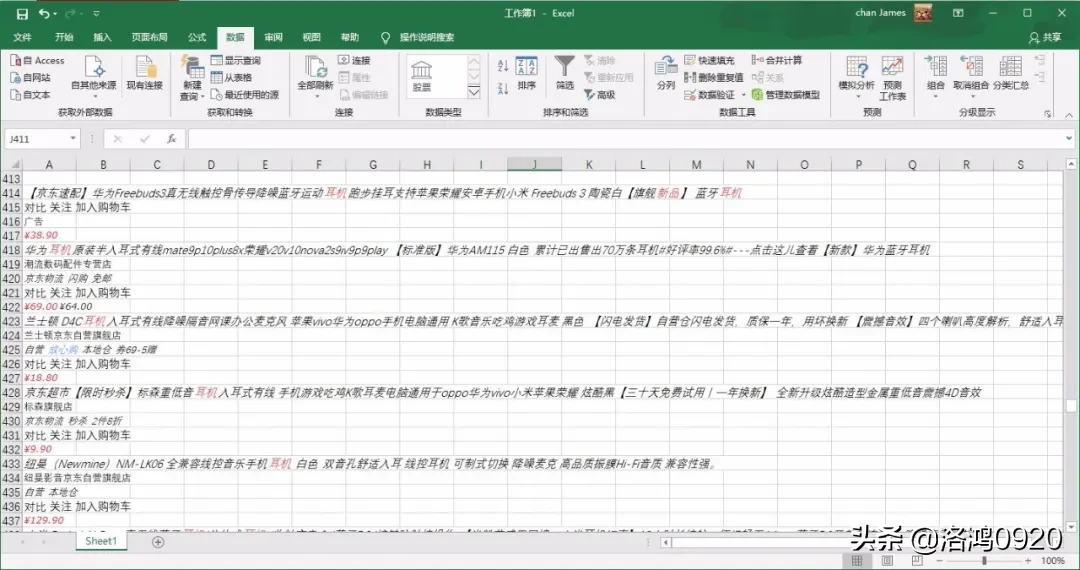Screen dimensions: 1080x570
Task: Zoom in with the plus button
Action: [1028, 561]
